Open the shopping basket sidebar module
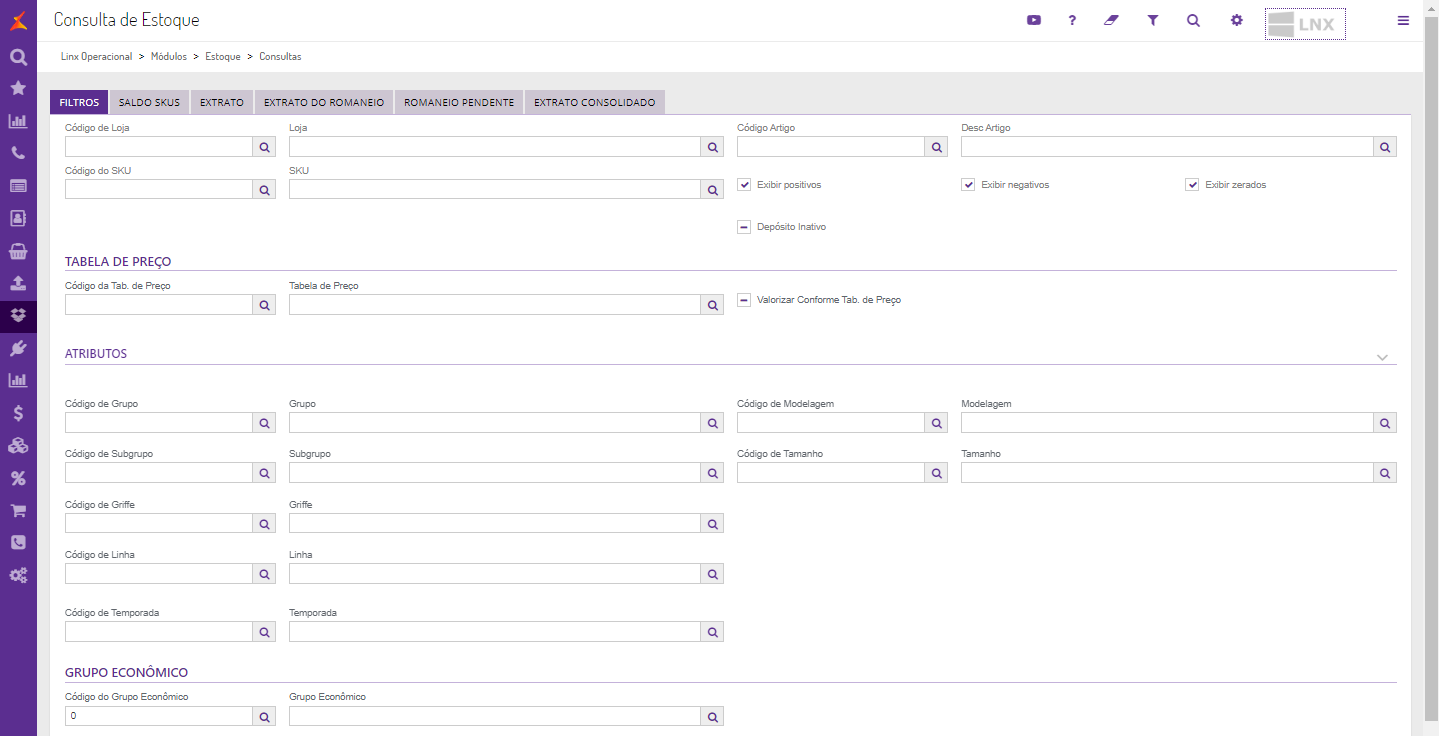Viewport: 1439px width, 736px height. (x=18, y=250)
